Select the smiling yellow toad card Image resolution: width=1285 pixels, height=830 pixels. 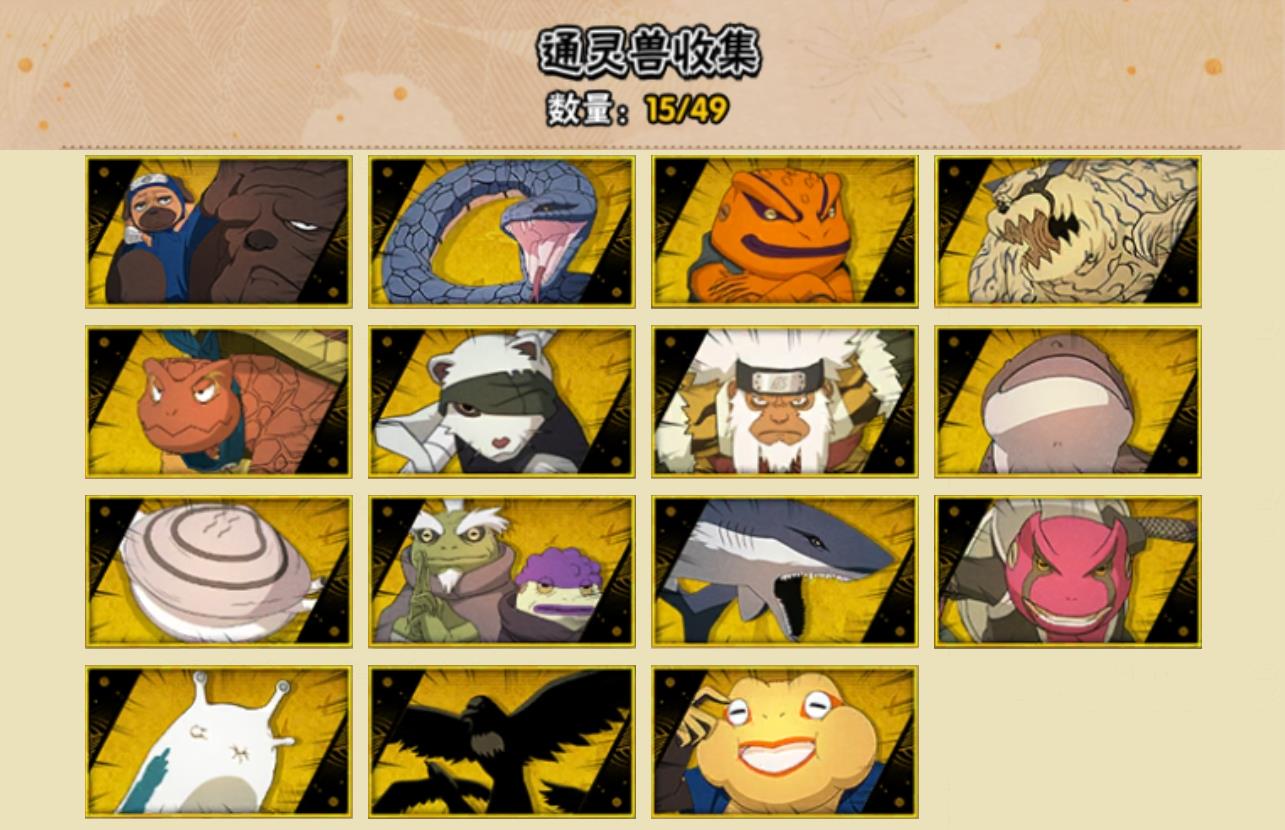785,741
